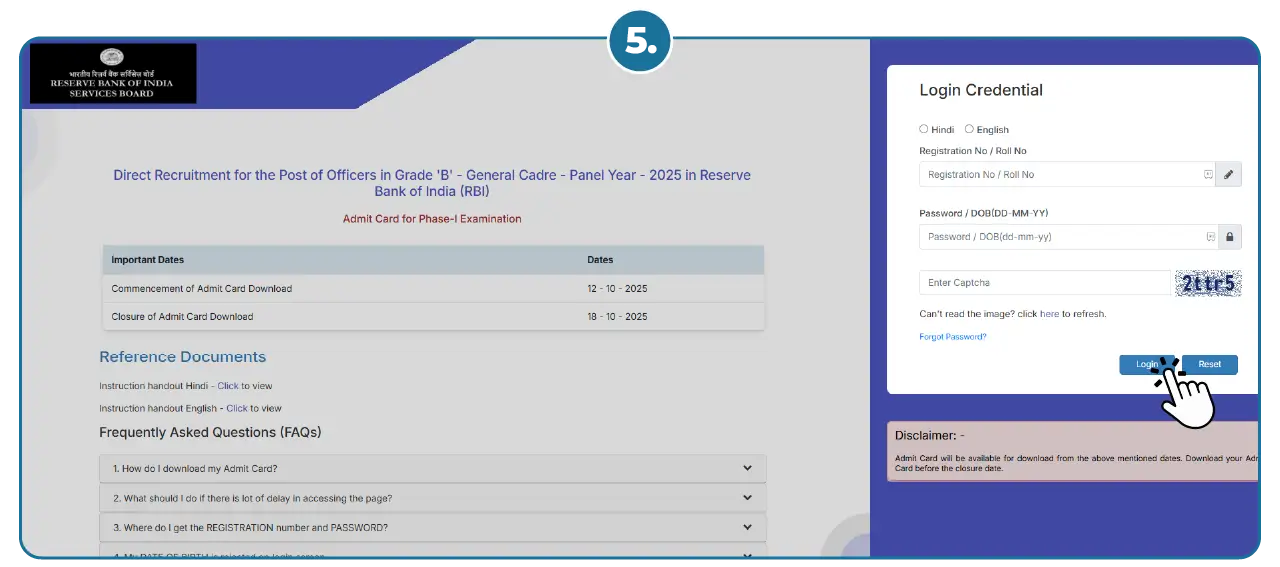Screen dimensions: 1280x567
Task: Click the pencil icon beside Registration No field
Action: 1229,174
